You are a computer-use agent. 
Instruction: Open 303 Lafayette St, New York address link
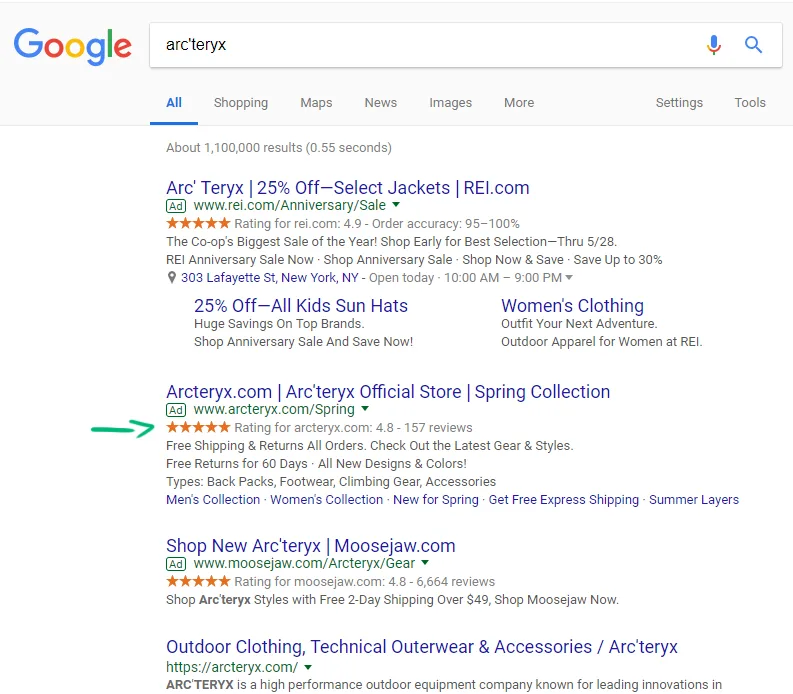[x=270, y=278]
